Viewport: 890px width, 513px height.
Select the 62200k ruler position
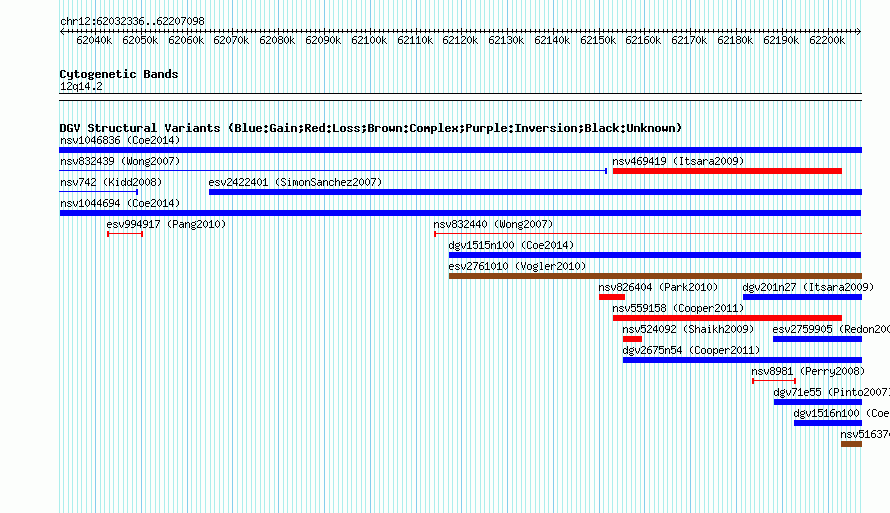click(827, 40)
